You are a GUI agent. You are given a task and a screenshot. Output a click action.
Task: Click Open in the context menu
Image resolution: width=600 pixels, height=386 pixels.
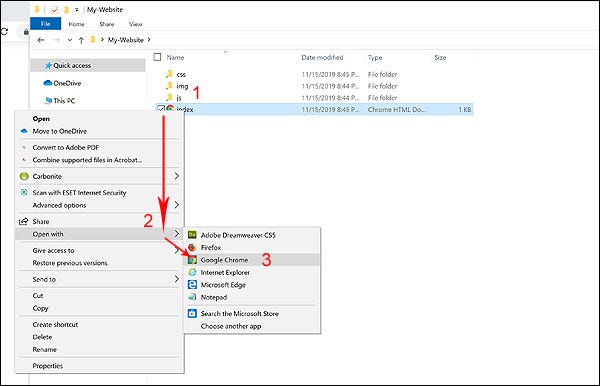pos(99,119)
